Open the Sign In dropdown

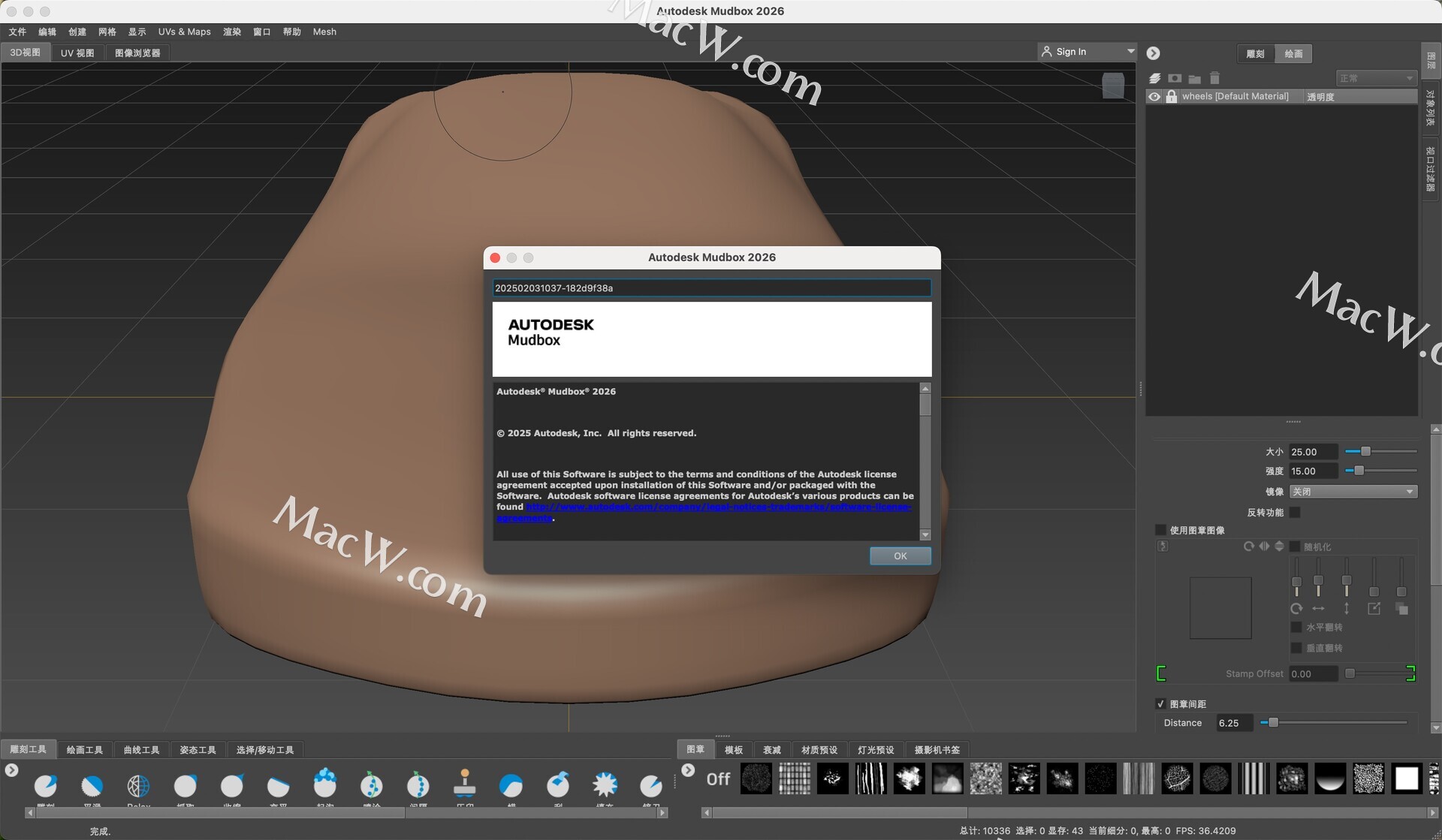coord(1088,52)
